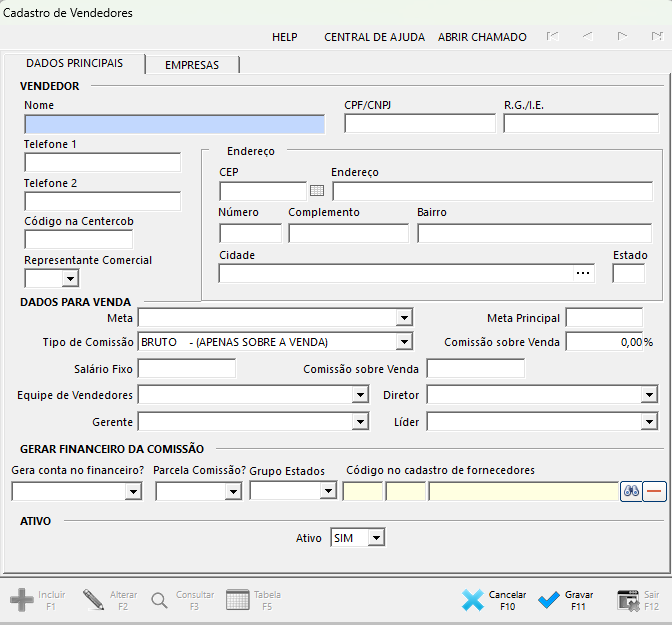Open the Gera conta no financeiro dropdown
The height and width of the screenshot is (625, 672).
[x=132, y=492]
